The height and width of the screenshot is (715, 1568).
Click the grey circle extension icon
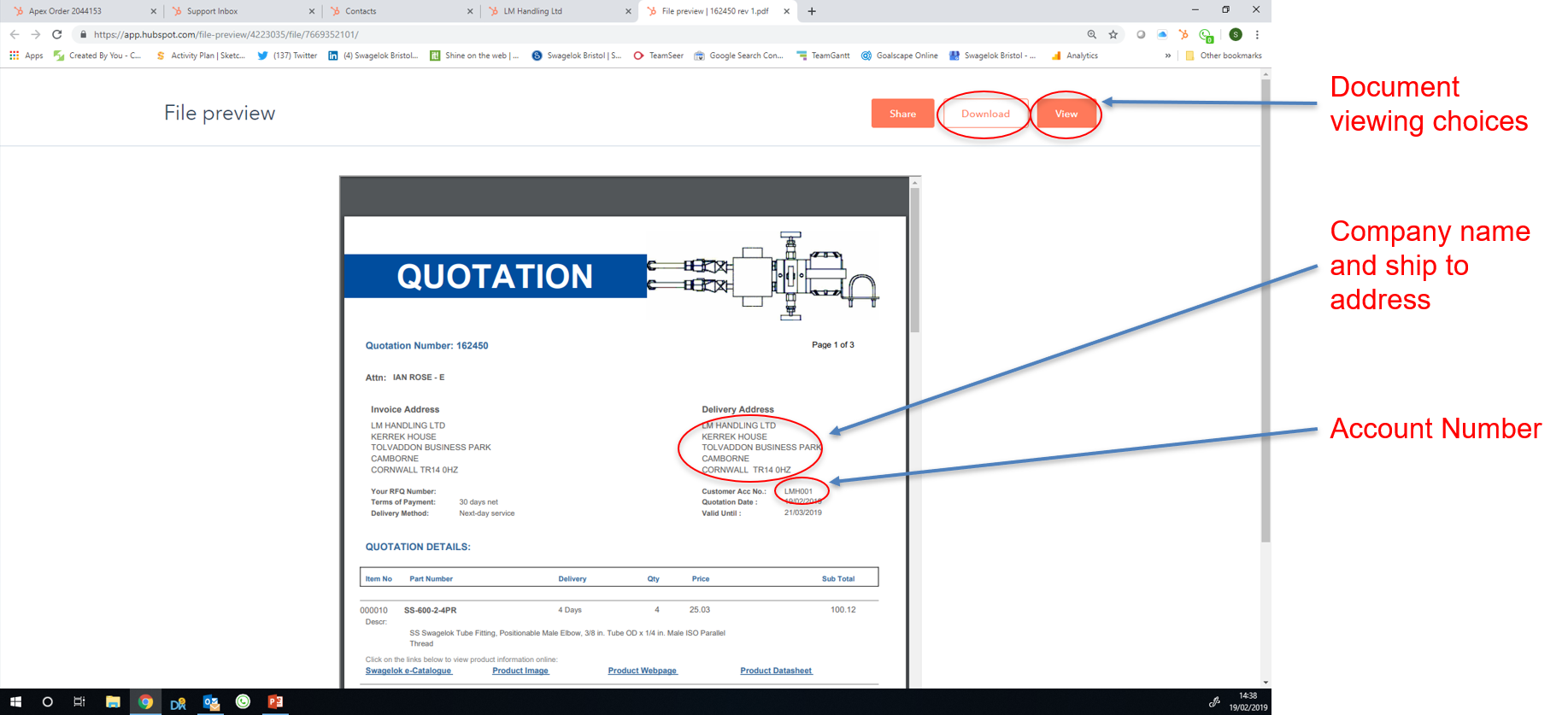click(x=1141, y=35)
